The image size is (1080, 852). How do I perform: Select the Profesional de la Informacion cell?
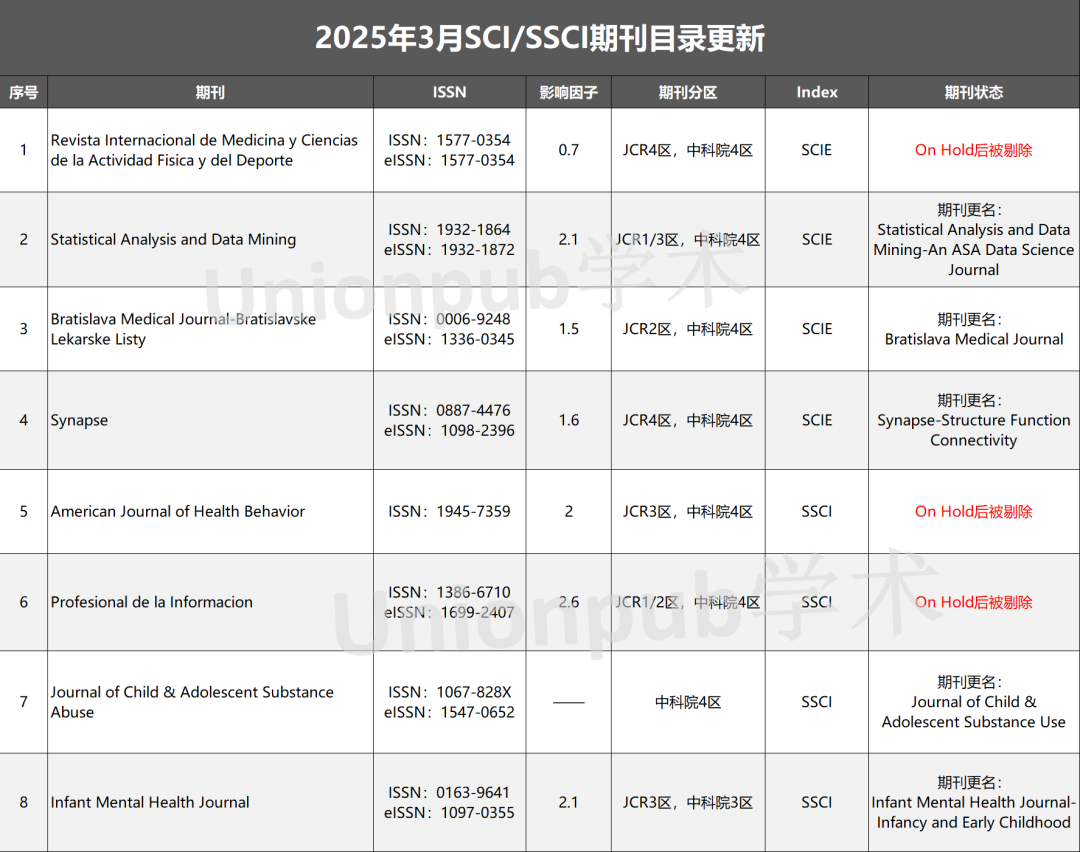tap(210, 602)
